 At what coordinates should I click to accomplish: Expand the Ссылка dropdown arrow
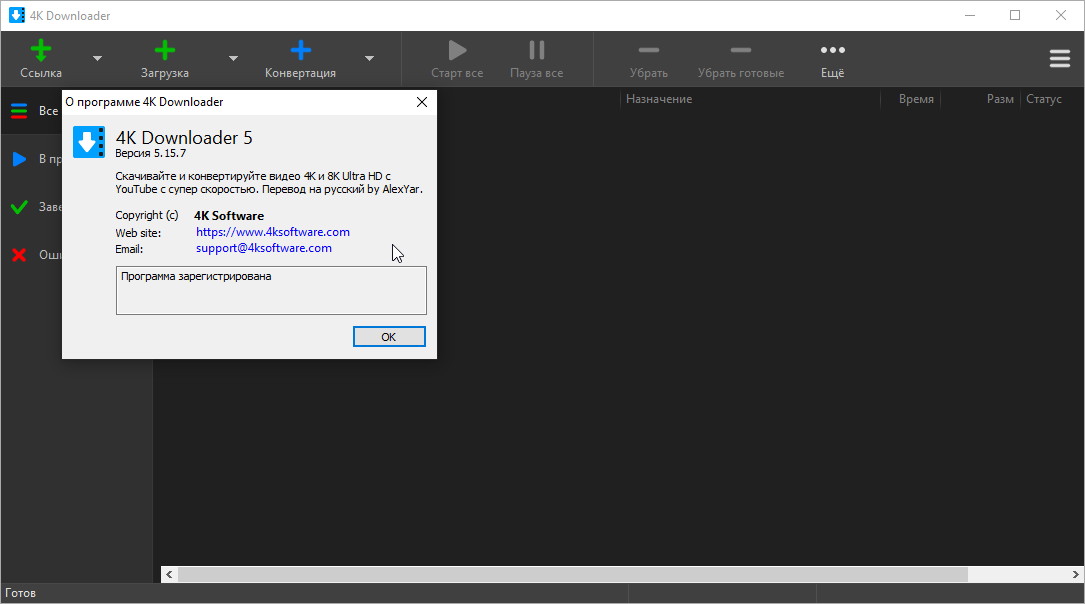(98, 59)
